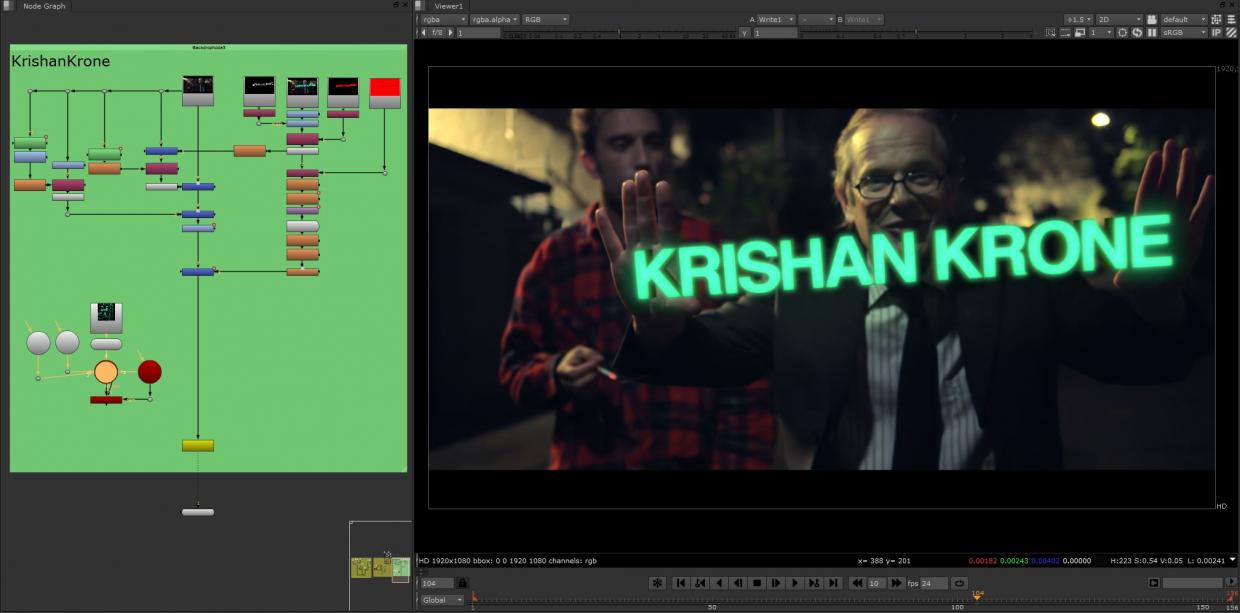Open the rgba channel layer dropdown
1240x613 pixels.
click(443, 19)
